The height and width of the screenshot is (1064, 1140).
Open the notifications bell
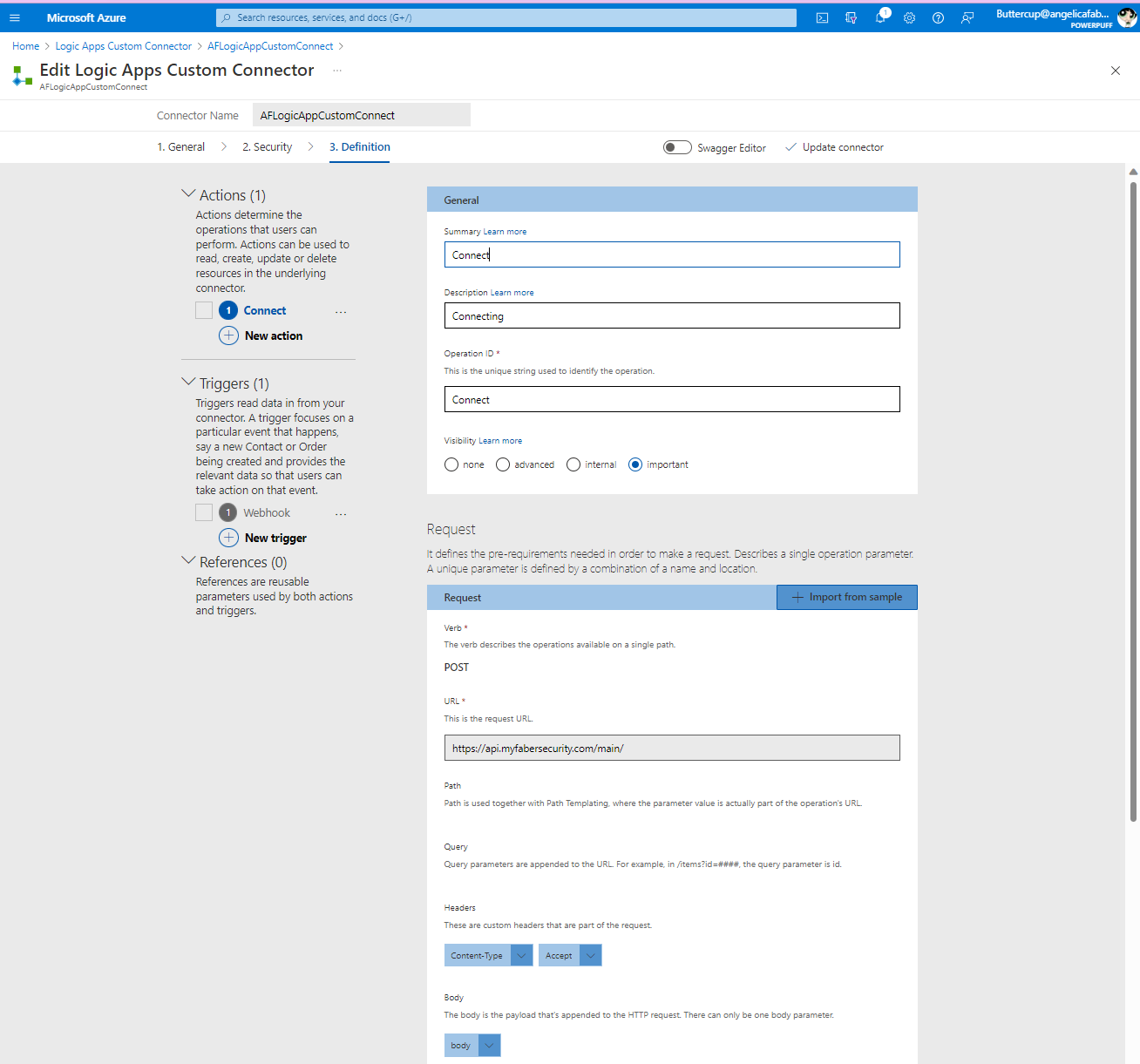coord(880,17)
